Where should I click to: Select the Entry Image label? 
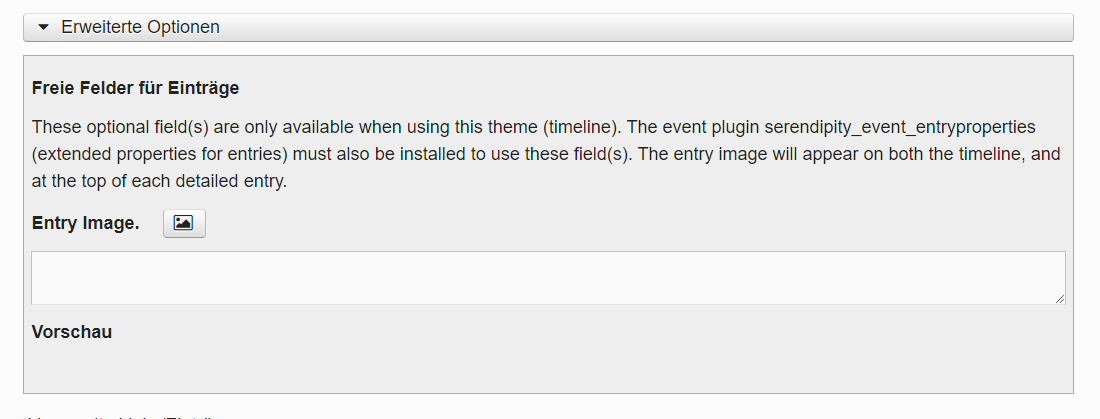85,223
